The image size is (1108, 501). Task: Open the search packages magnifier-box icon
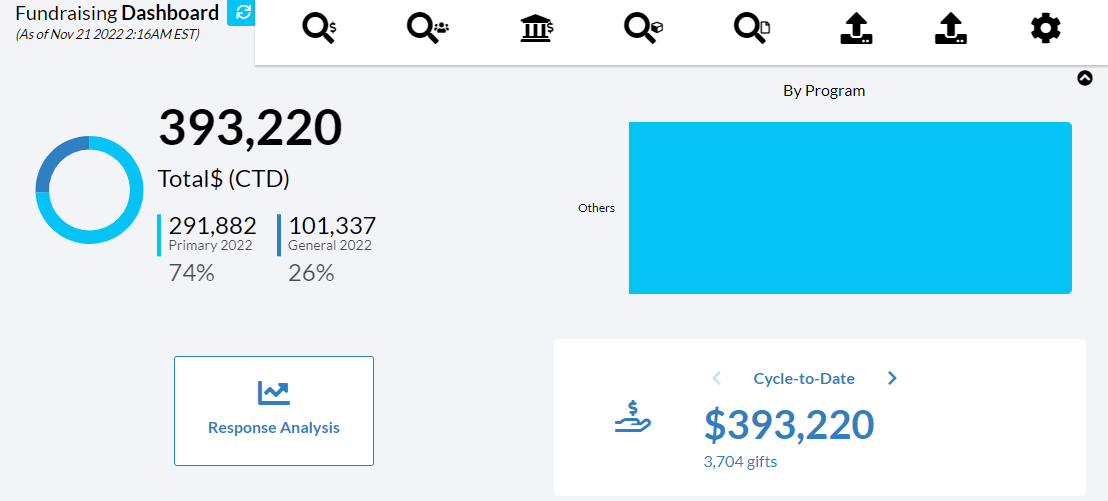pyautogui.click(x=643, y=29)
